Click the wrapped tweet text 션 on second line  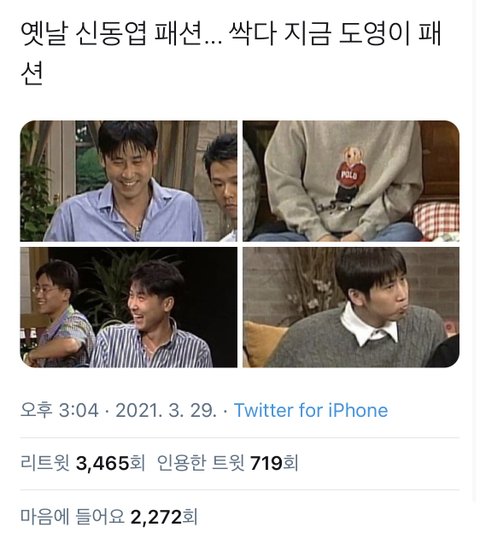(x=32, y=74)
